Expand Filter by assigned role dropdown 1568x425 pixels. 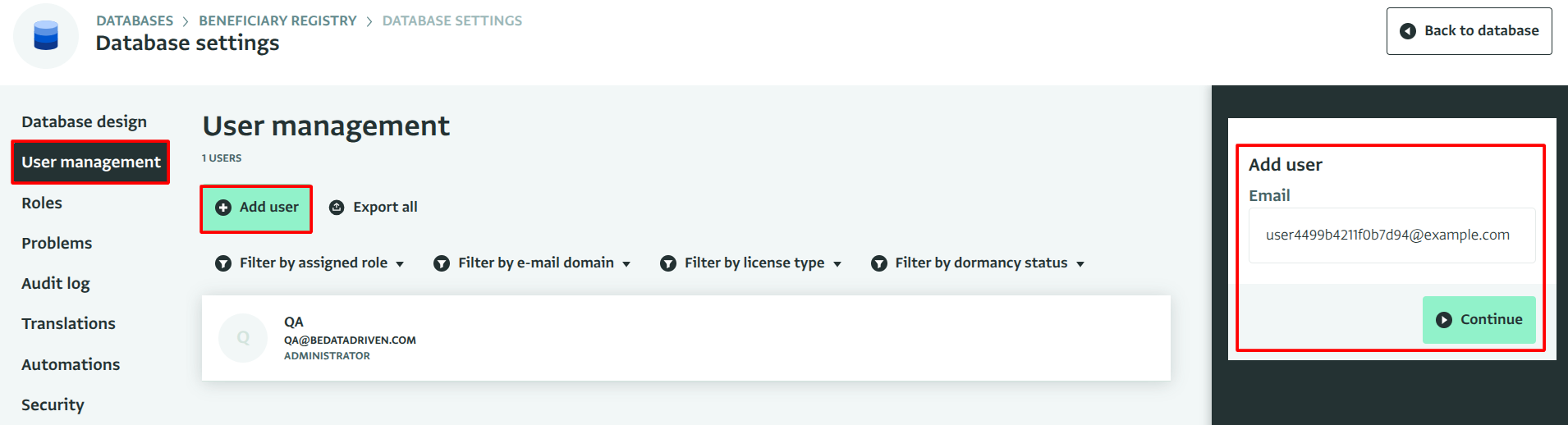(x=309, y=263)
